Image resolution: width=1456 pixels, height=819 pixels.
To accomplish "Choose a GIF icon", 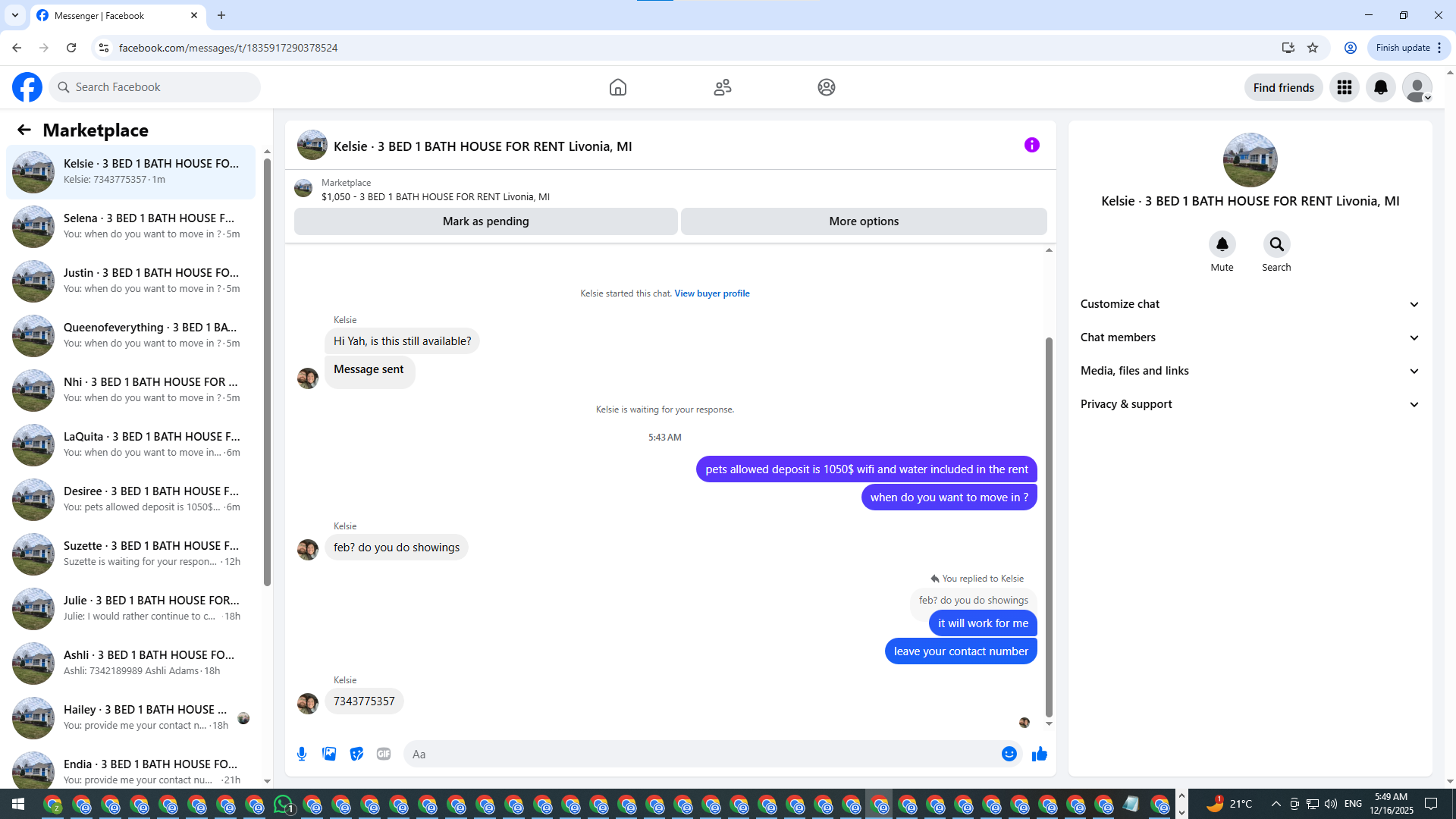I will 384,754.
